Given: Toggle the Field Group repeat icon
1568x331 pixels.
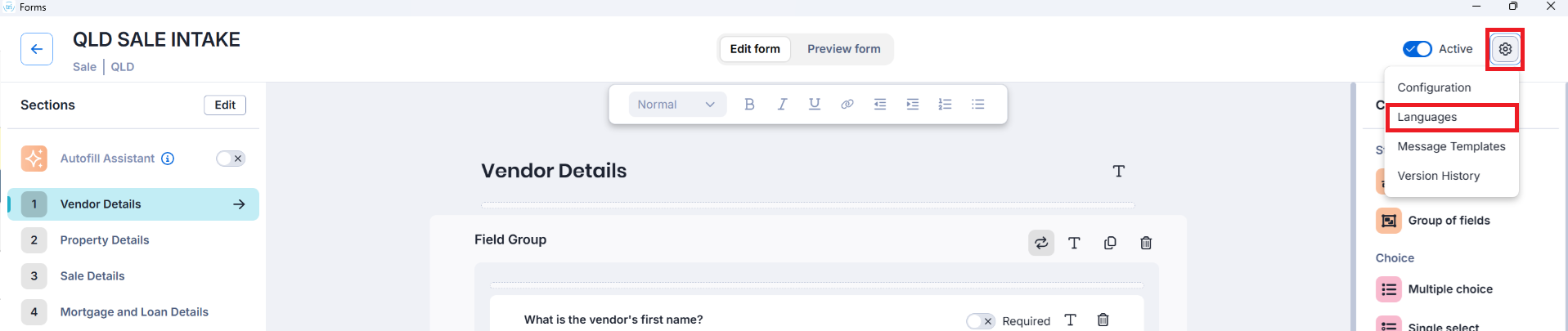Looking at the screenshot, I should [1041, 243].
